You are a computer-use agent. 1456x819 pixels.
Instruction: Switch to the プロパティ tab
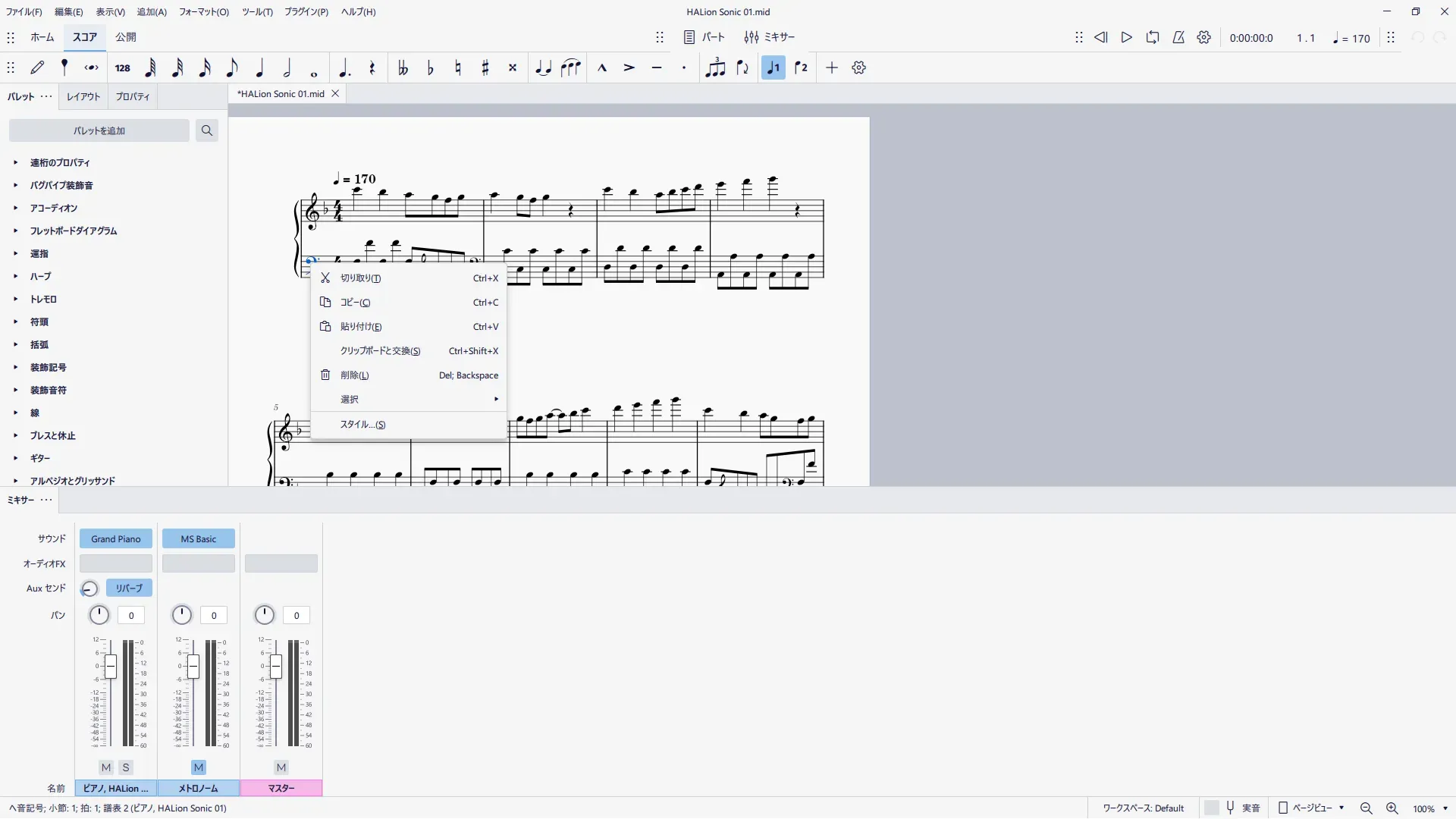133,96
